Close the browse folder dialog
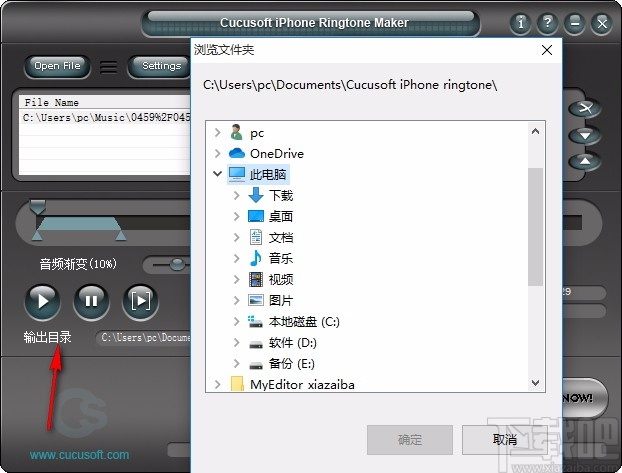This screenshot has width=622, height=473. point(547,50)
